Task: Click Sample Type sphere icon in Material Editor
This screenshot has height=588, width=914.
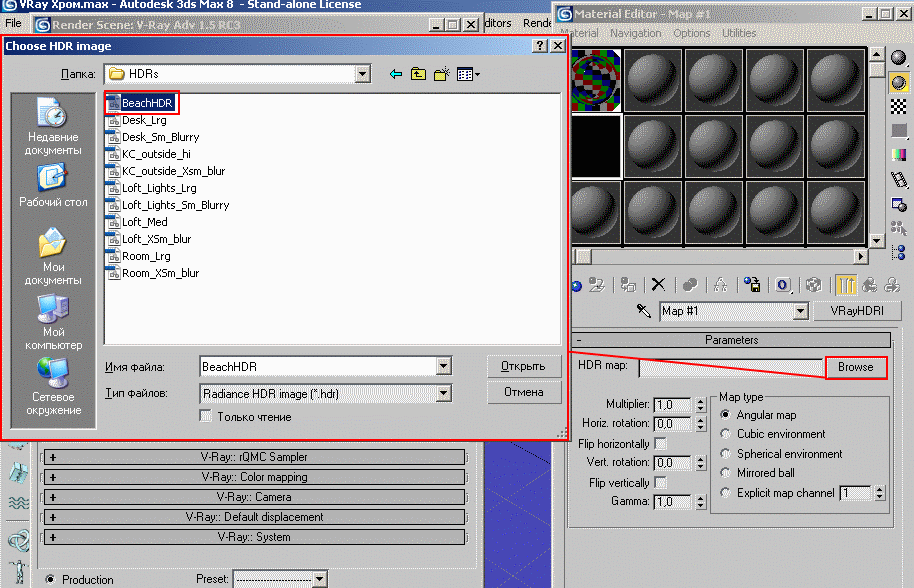Action: [x=899, y=57]
